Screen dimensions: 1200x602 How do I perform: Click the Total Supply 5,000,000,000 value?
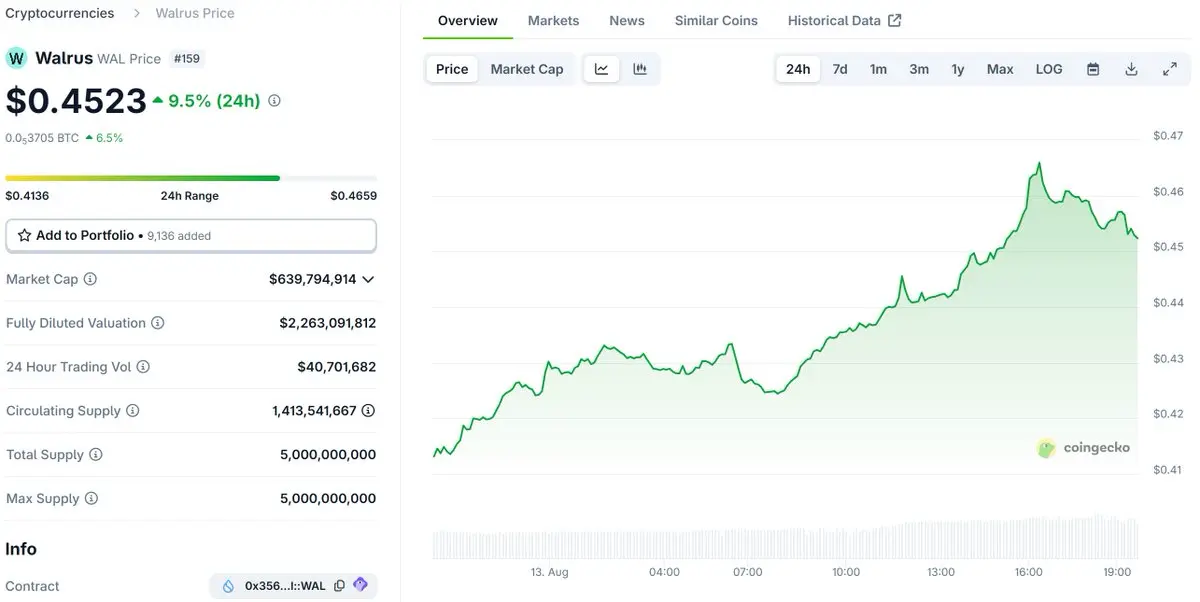tap(328, 455)
